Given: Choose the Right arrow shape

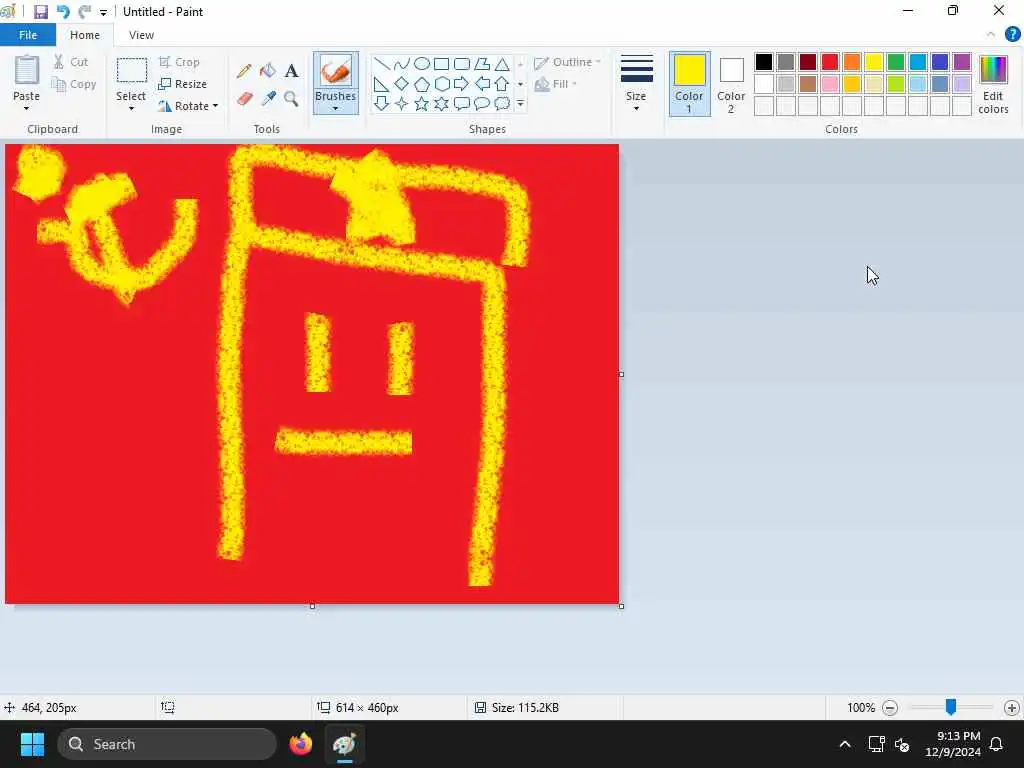Looking at the screenshot, I should 462,84.
